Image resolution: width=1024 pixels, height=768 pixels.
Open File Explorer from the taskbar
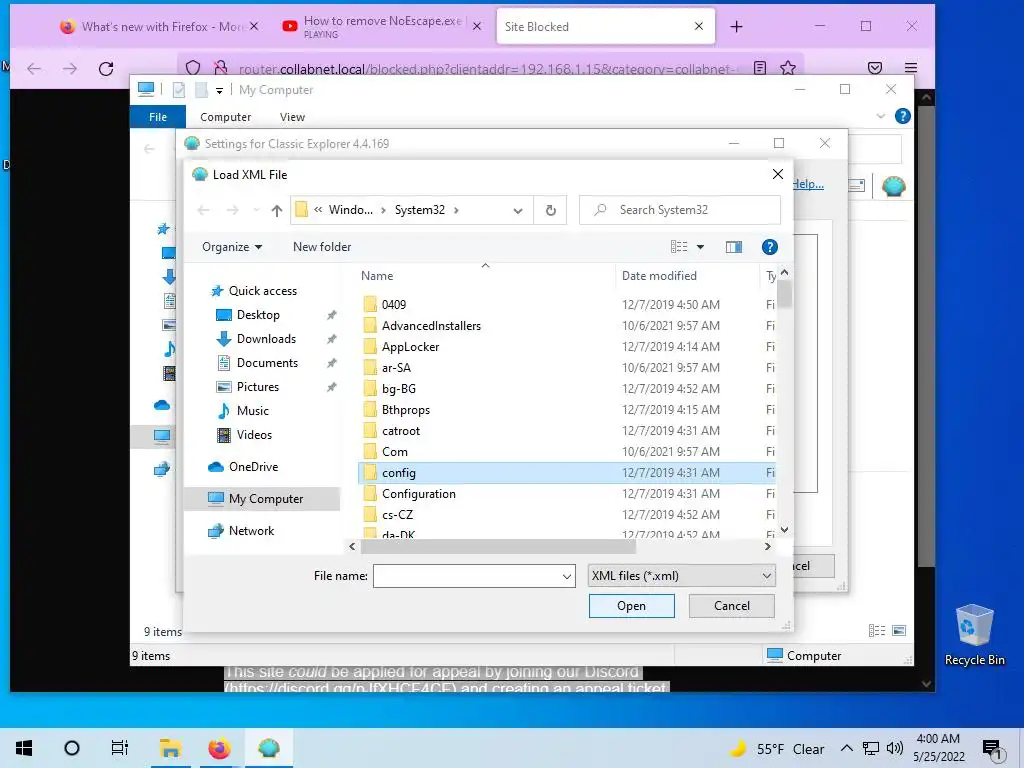(x=170, y=748)
